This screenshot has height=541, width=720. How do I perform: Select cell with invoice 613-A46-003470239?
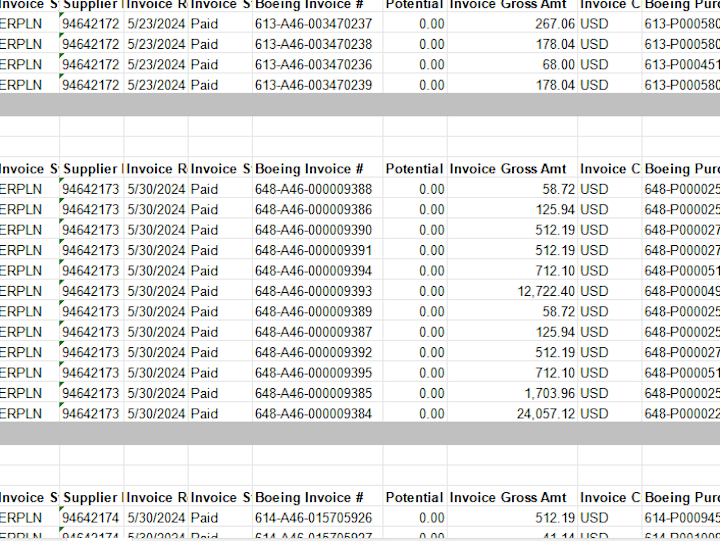click(x=317, y=85)
